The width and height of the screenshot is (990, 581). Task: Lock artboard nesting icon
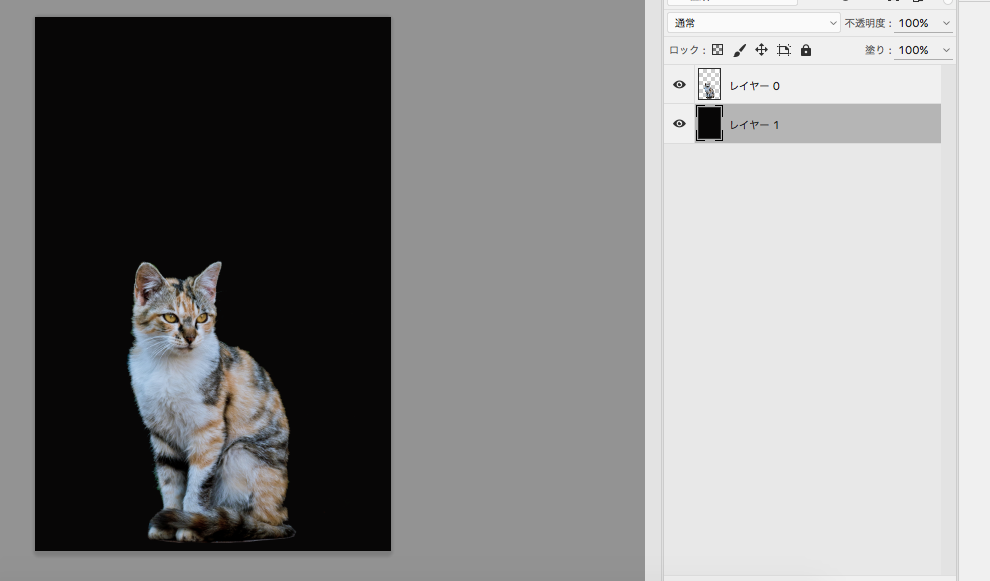tap(784, 50)
